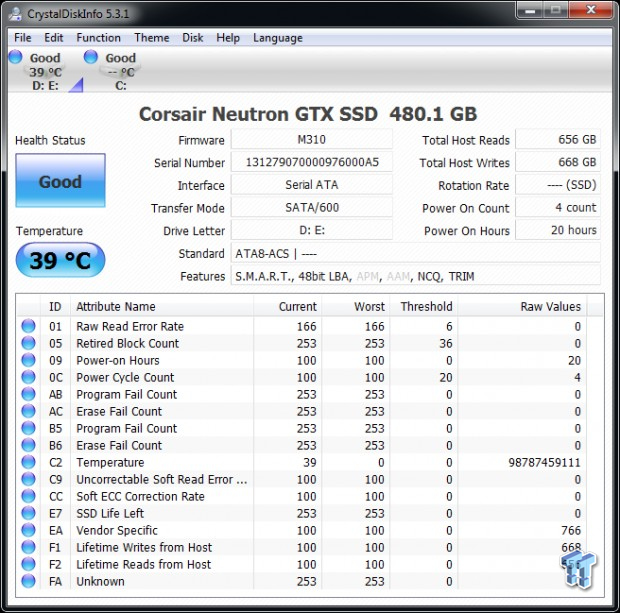This screenshot has height=613, width=620.
Task: Select the Raw Read Error Rate text
Action: tap(130, 326)
